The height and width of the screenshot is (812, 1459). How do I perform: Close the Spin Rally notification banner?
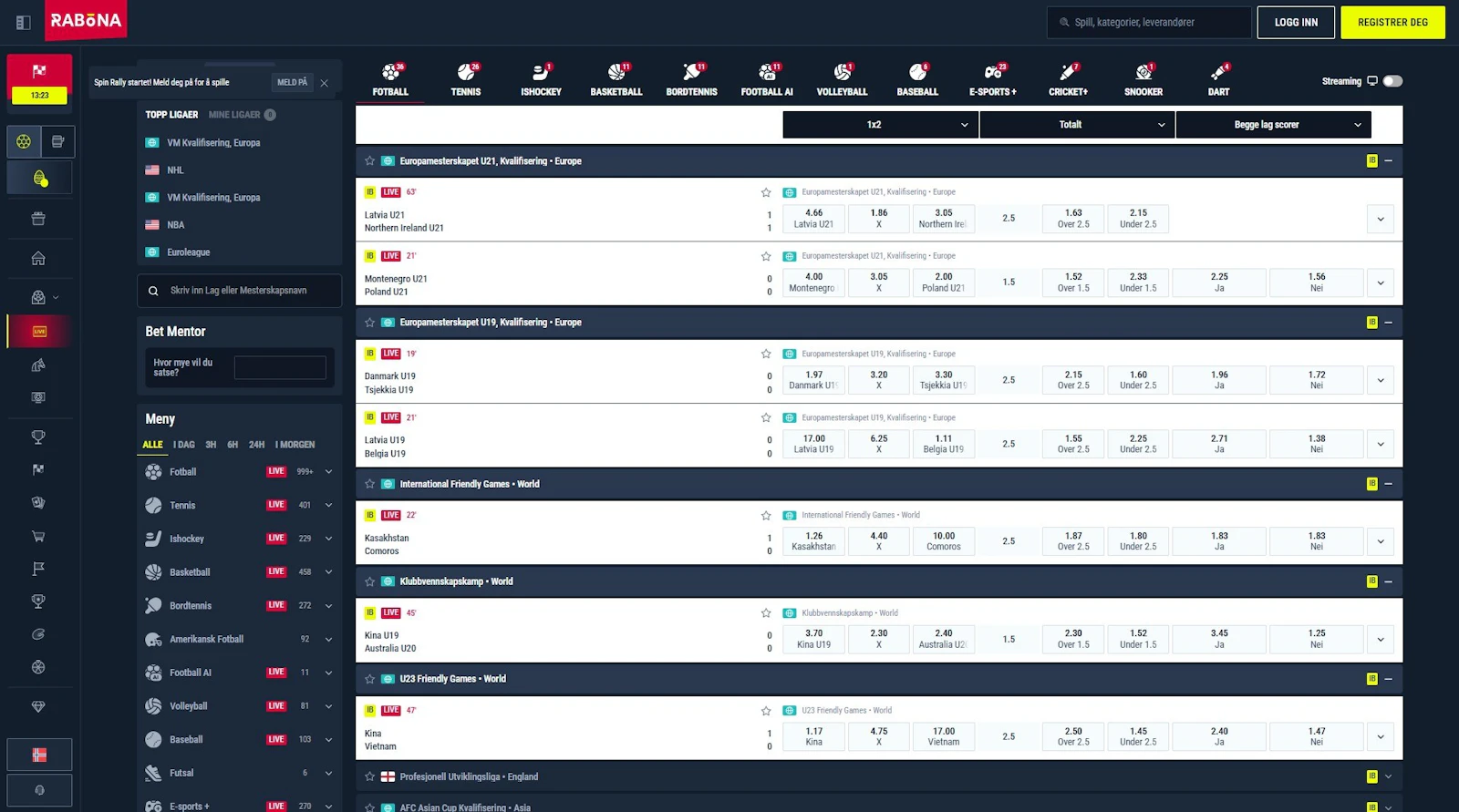click(325, 83)
